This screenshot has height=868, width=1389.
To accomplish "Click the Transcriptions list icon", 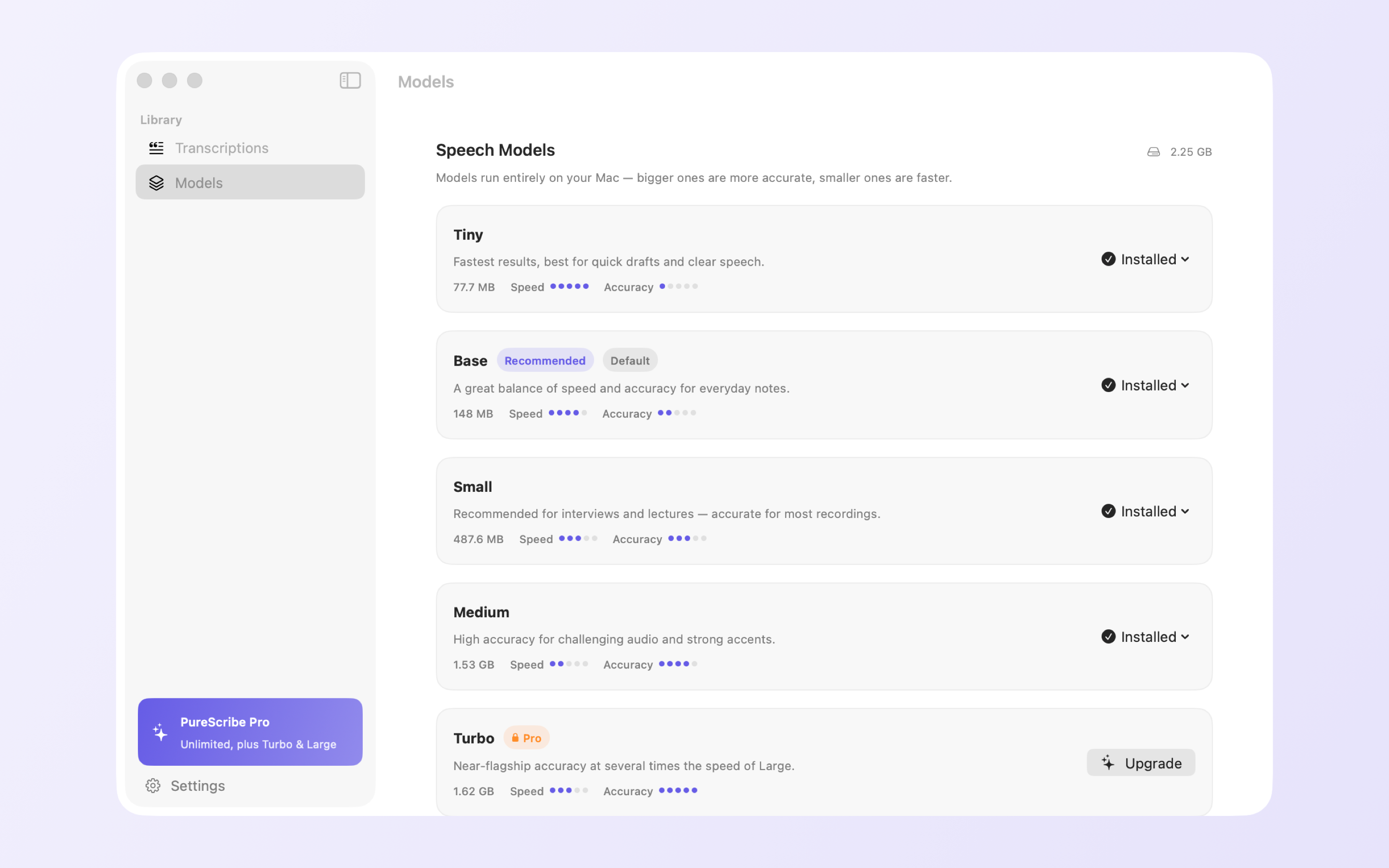I will [x=156, y=148].
